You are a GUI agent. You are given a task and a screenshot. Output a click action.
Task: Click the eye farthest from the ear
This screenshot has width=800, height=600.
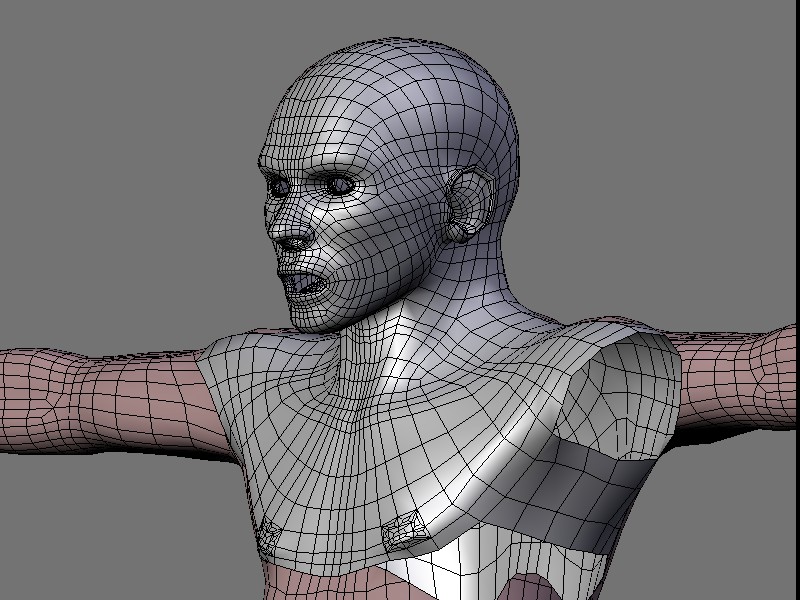pos(278,188)
